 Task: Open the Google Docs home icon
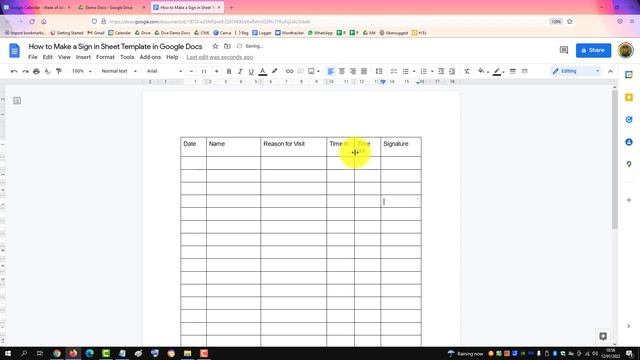pos(14,51)
